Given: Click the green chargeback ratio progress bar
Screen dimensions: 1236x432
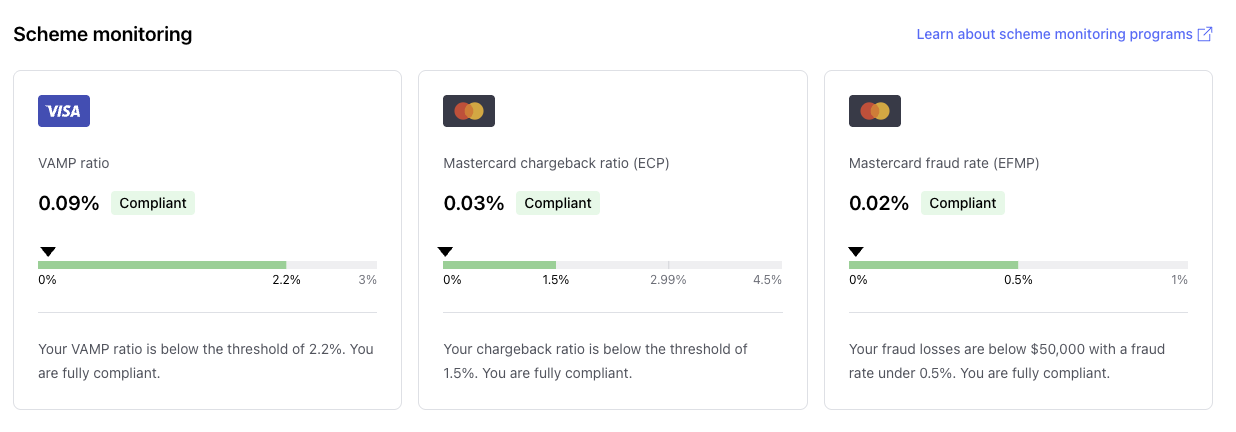Looking at the screenshot, I should coord(499,265).
